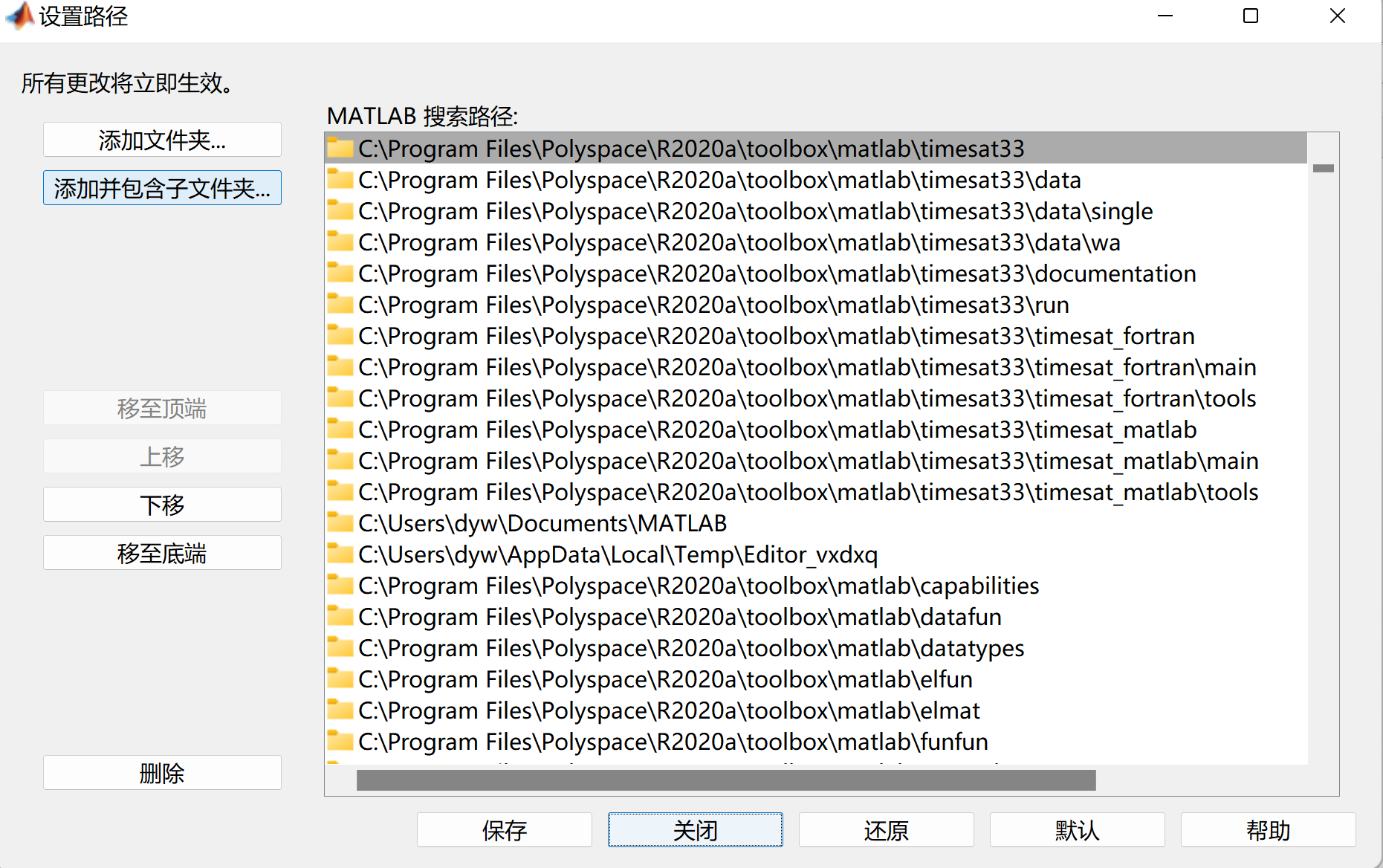Click folder icon beside matlab\funfun
Viewport: 1383px width, 868px height.
[x=340, y=741]
